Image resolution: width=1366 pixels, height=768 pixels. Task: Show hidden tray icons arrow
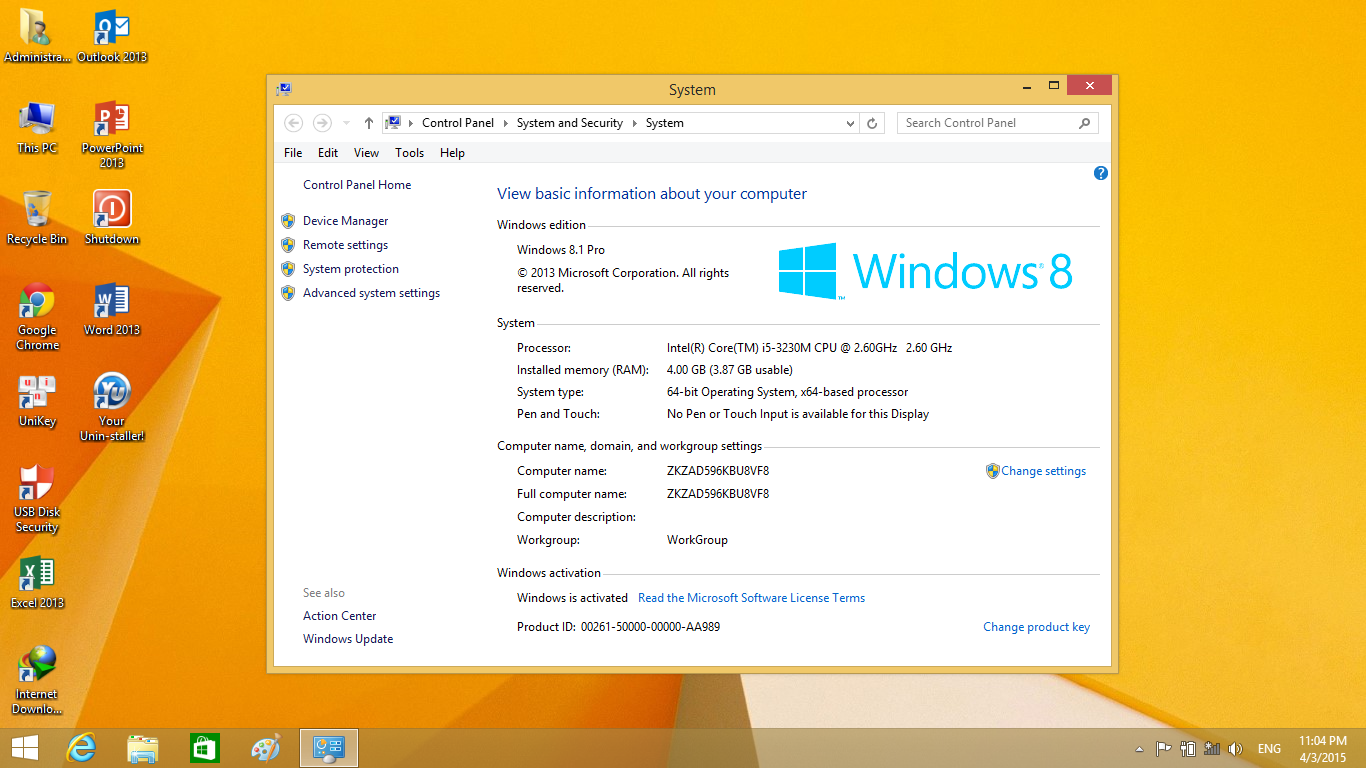click(1139, 749)
